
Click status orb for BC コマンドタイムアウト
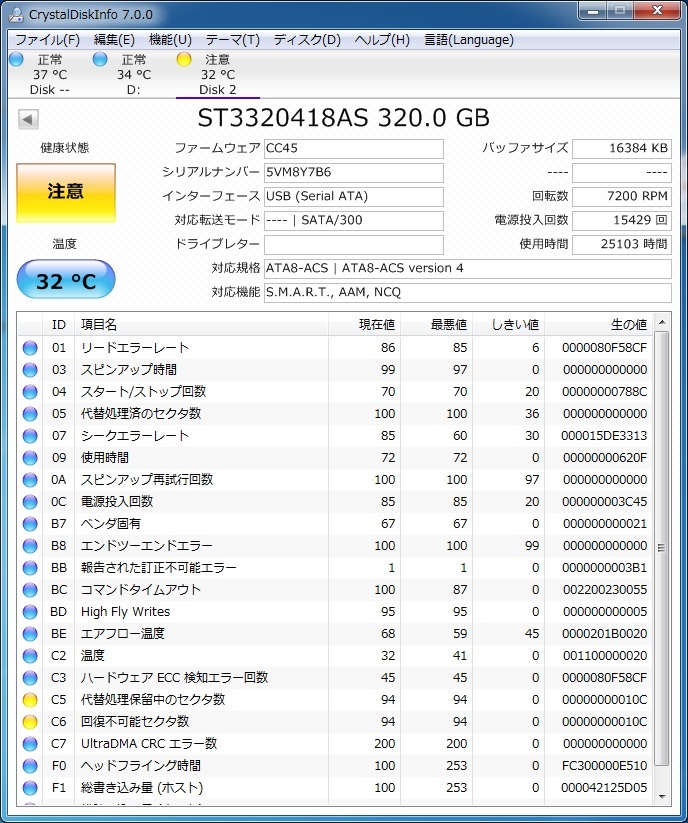[30, 590]
